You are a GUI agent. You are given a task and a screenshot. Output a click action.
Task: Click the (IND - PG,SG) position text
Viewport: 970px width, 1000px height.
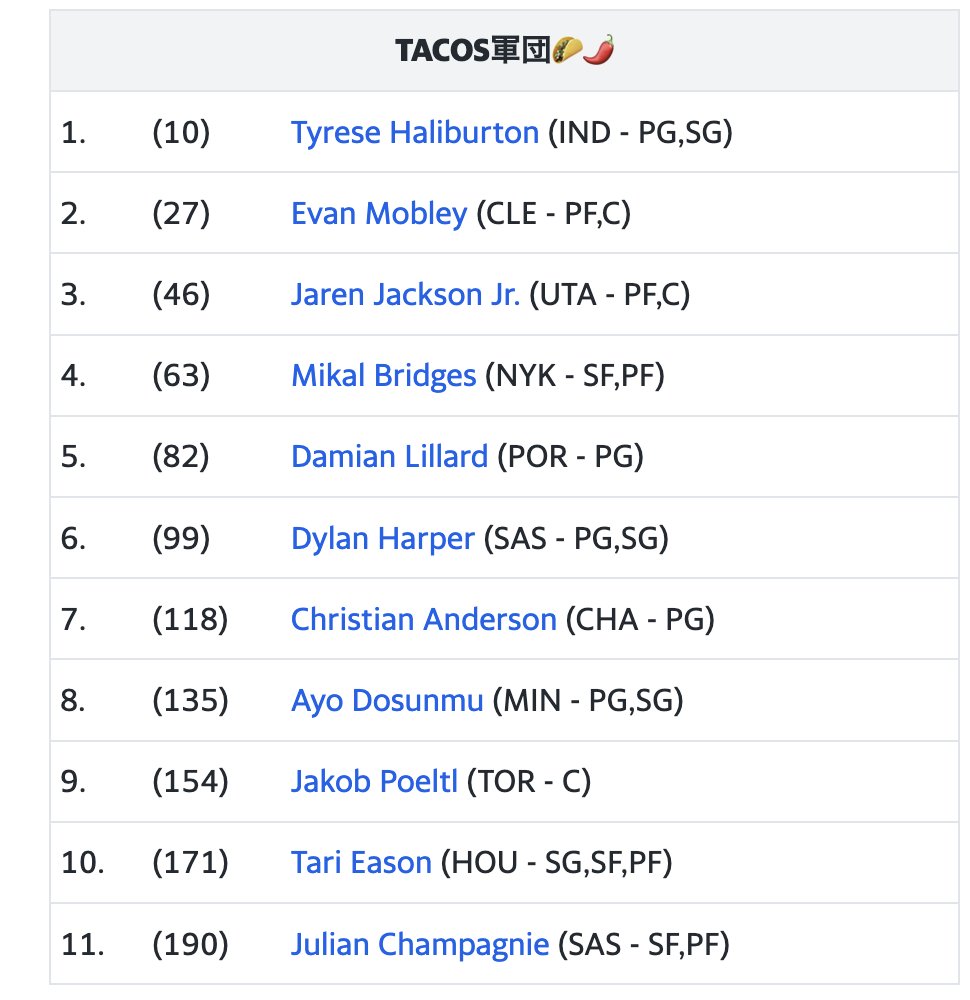(x=640, y=133)
